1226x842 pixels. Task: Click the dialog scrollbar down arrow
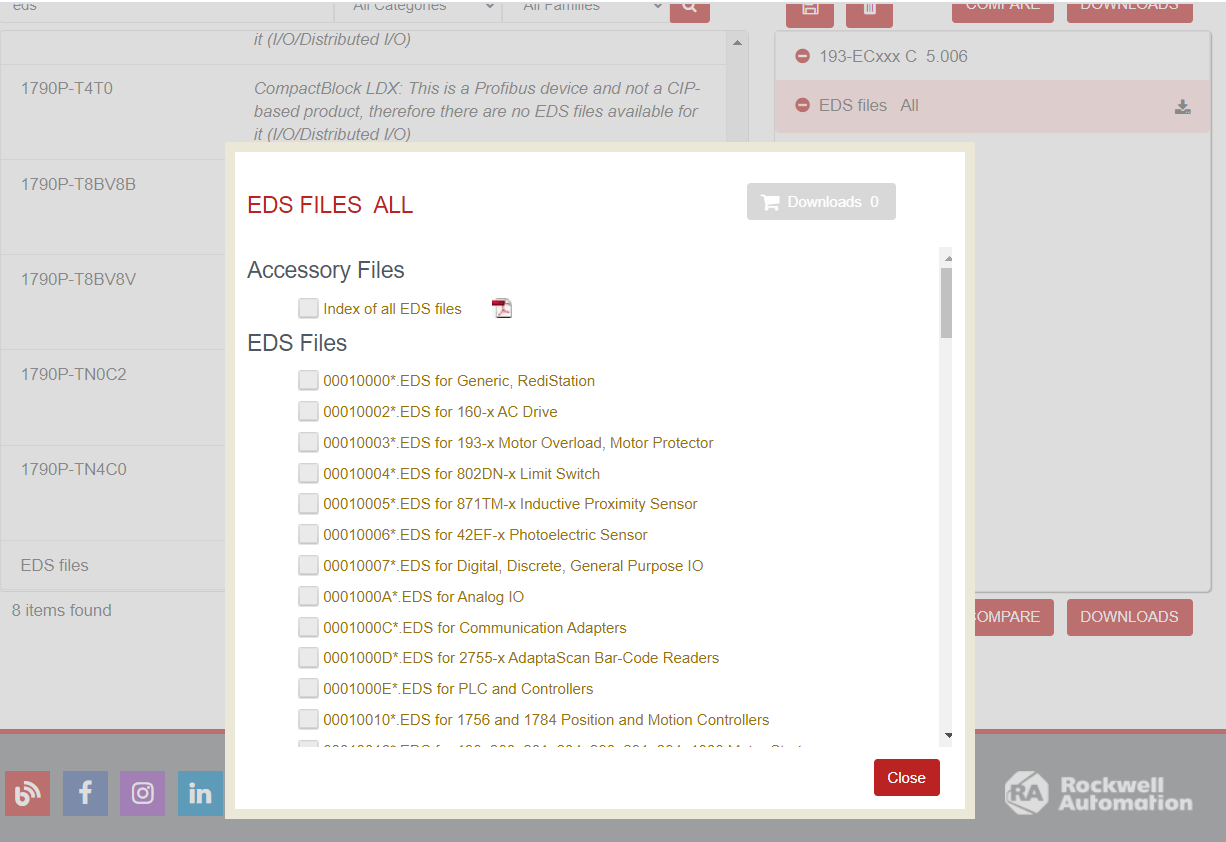[x=947, y=735]
